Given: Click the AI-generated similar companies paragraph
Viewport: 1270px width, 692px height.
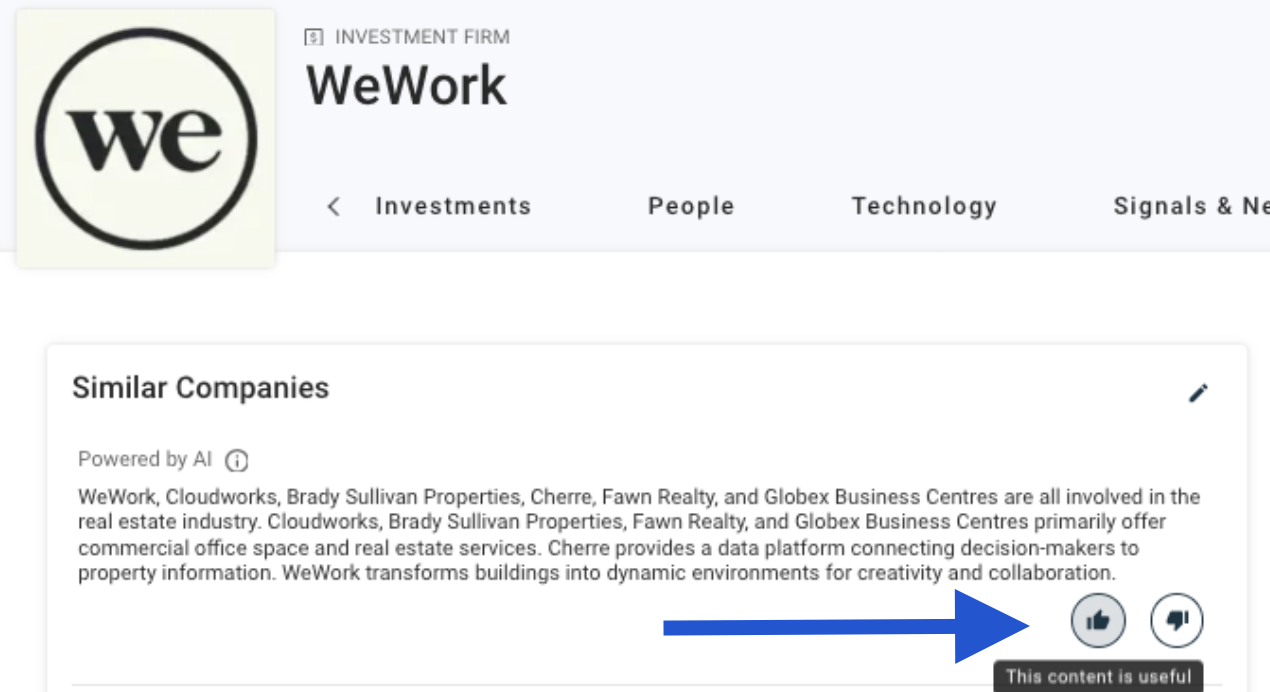Looking at the screenshot, I should 639,535.
